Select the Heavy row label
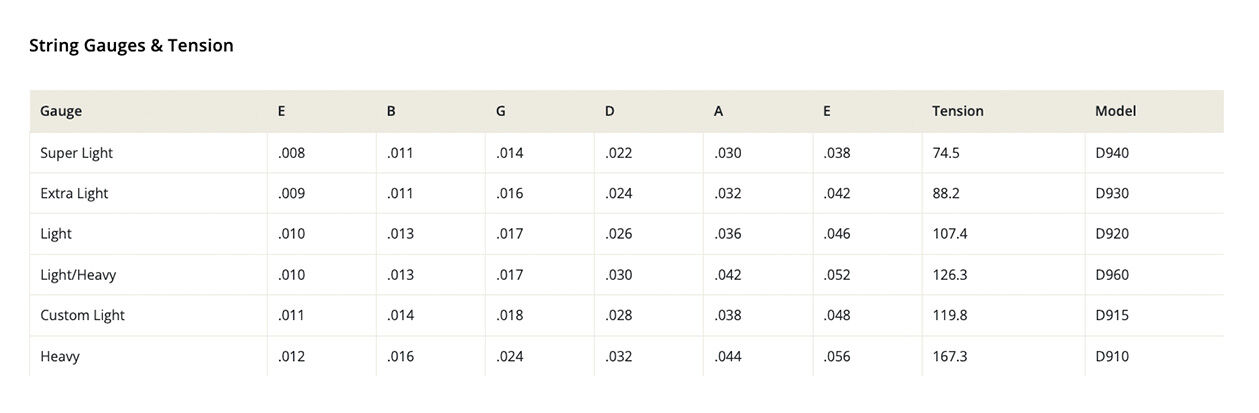 [x=59, y=356]
